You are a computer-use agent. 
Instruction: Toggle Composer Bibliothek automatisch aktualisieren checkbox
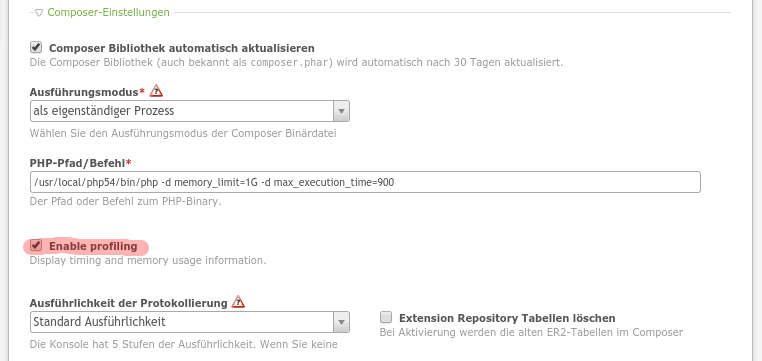(36, 48)
